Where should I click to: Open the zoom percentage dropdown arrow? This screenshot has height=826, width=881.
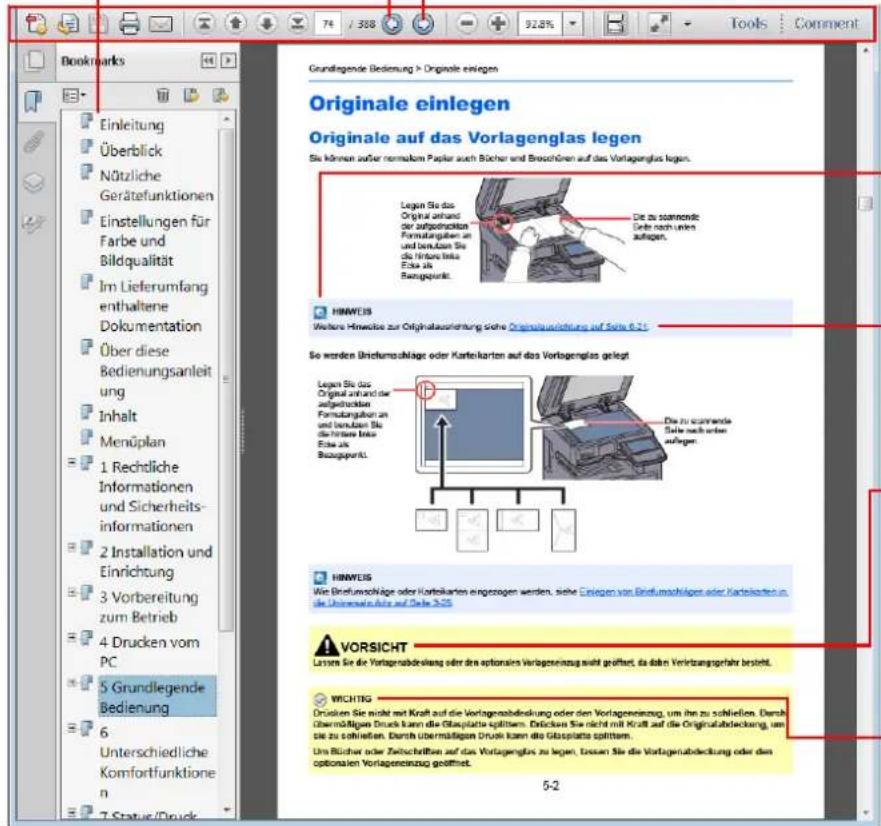click(573, 24)
